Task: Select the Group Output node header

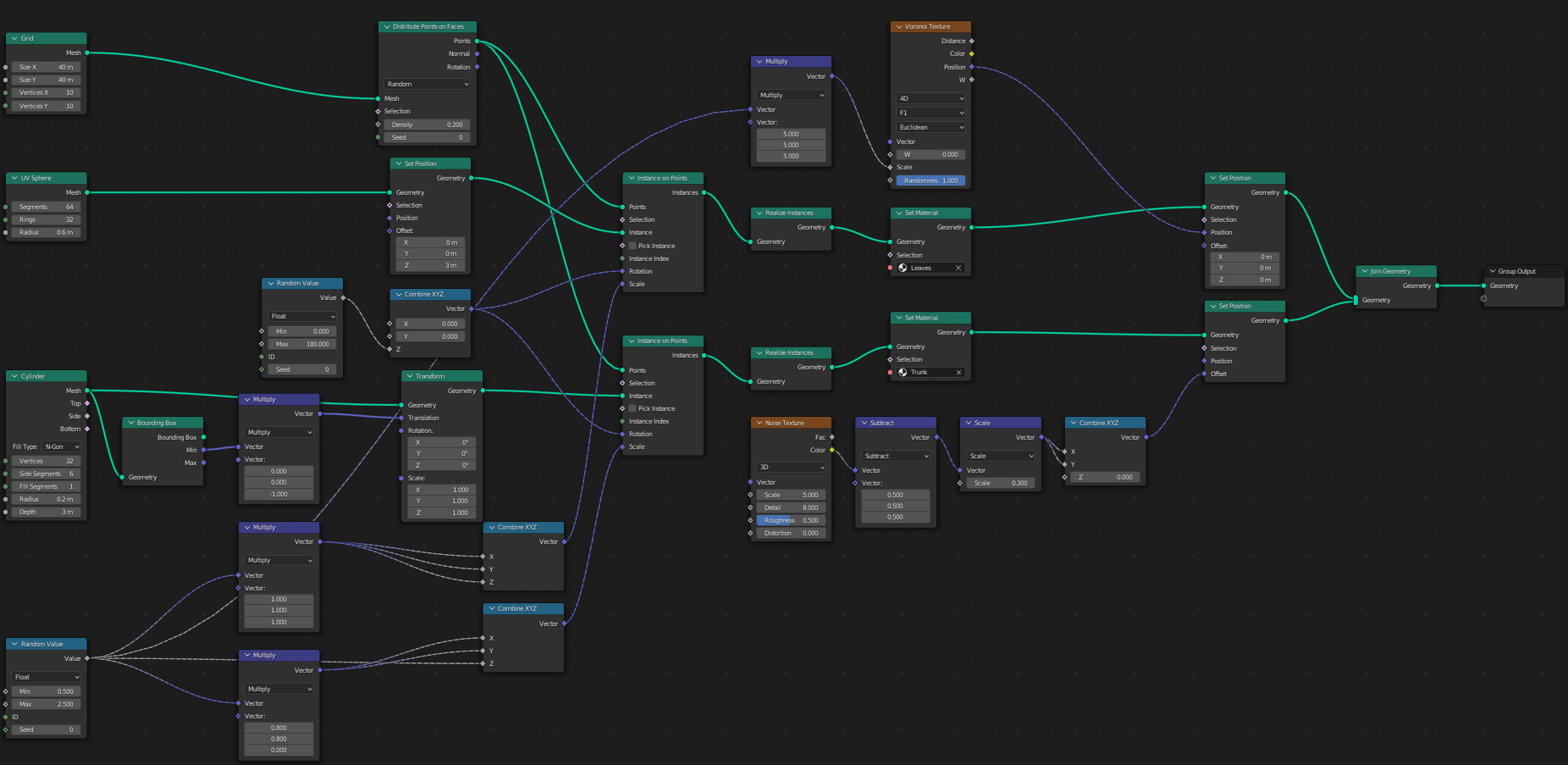Action: click(x=1524, y=271)
